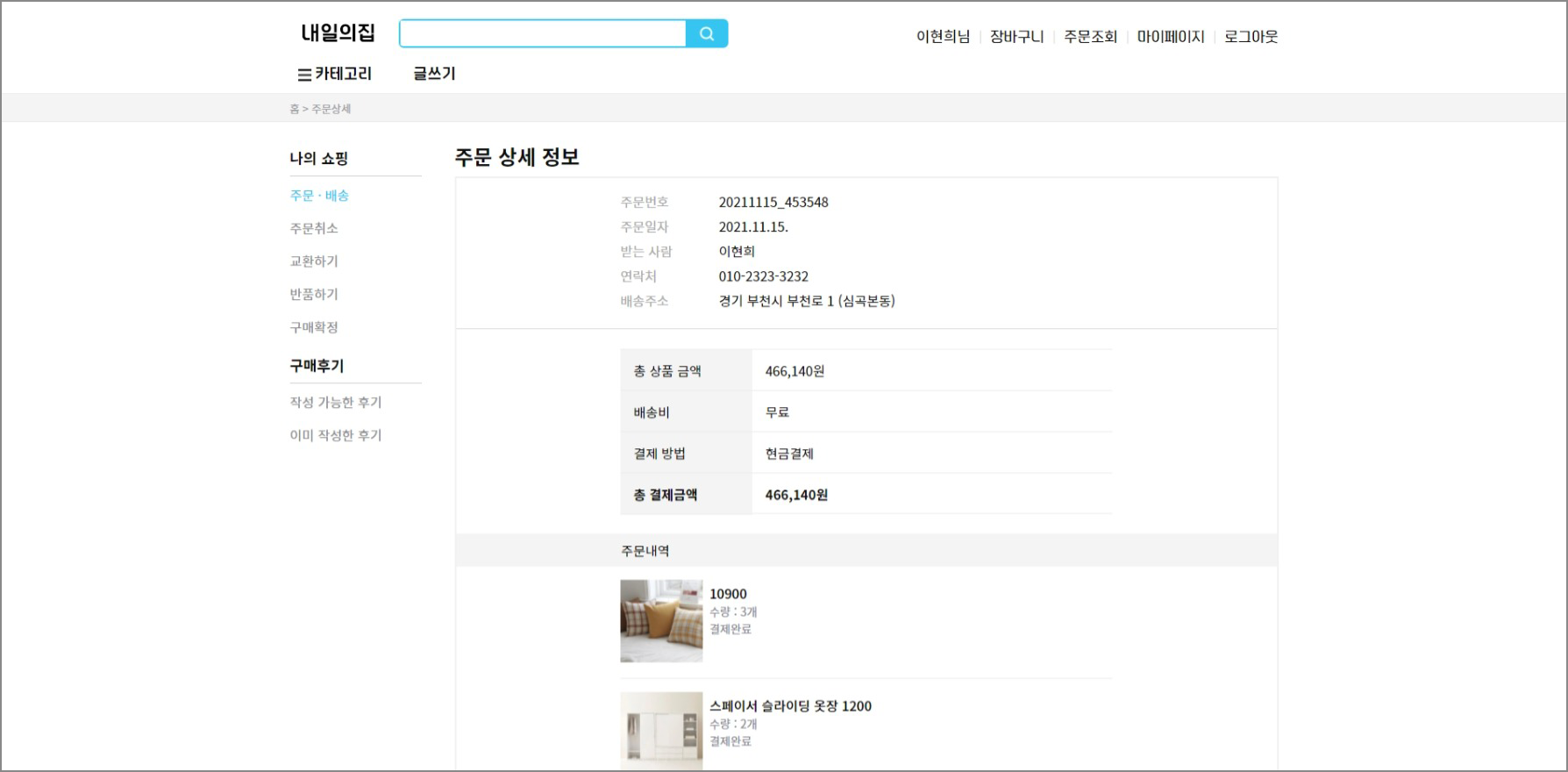This screenshot has height=772, width=1568.
Task: Click the 무료 shipping fee value
Action: point(777,412)
